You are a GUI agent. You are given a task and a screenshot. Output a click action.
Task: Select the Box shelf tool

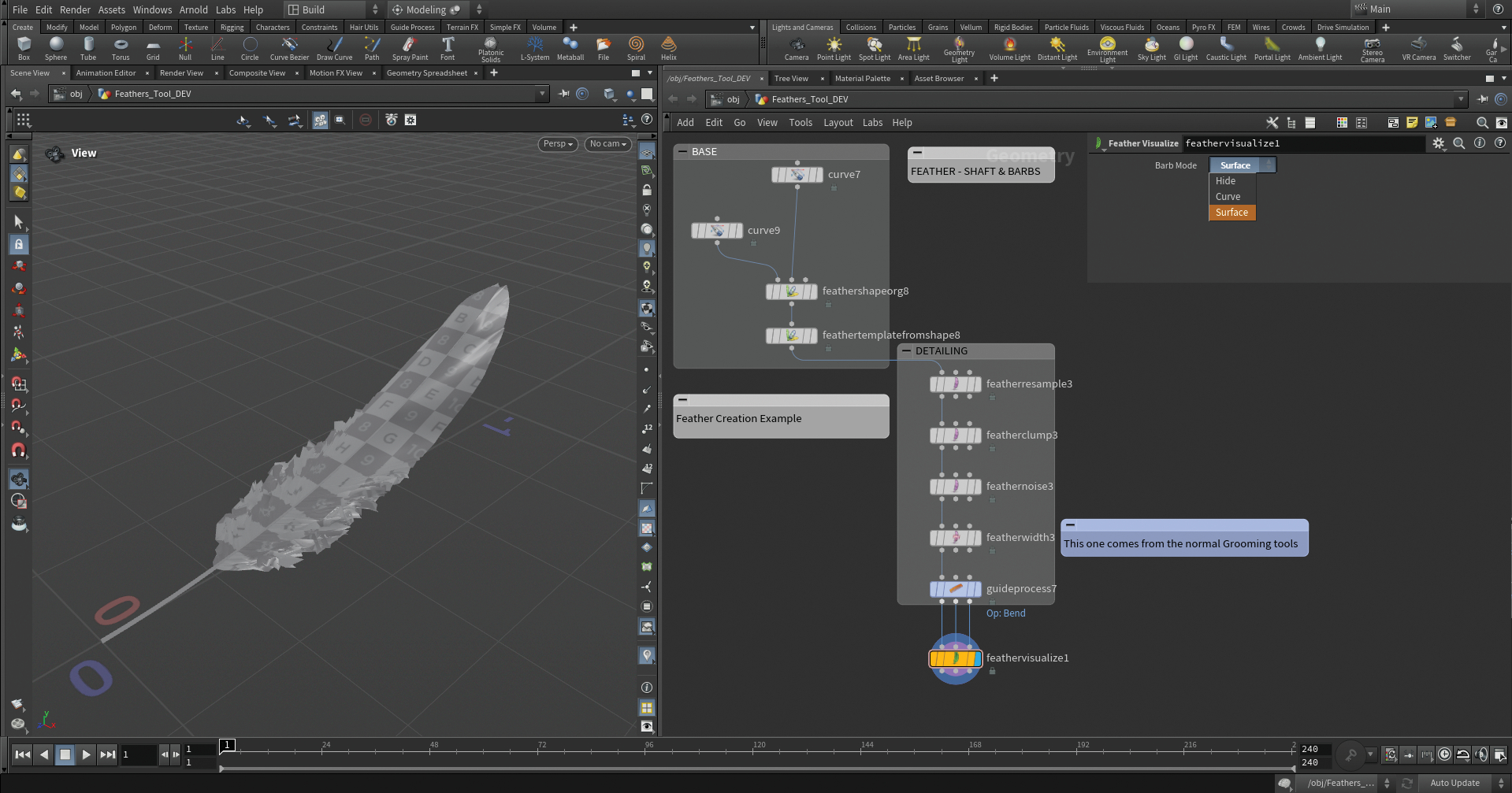coord(24,48)
